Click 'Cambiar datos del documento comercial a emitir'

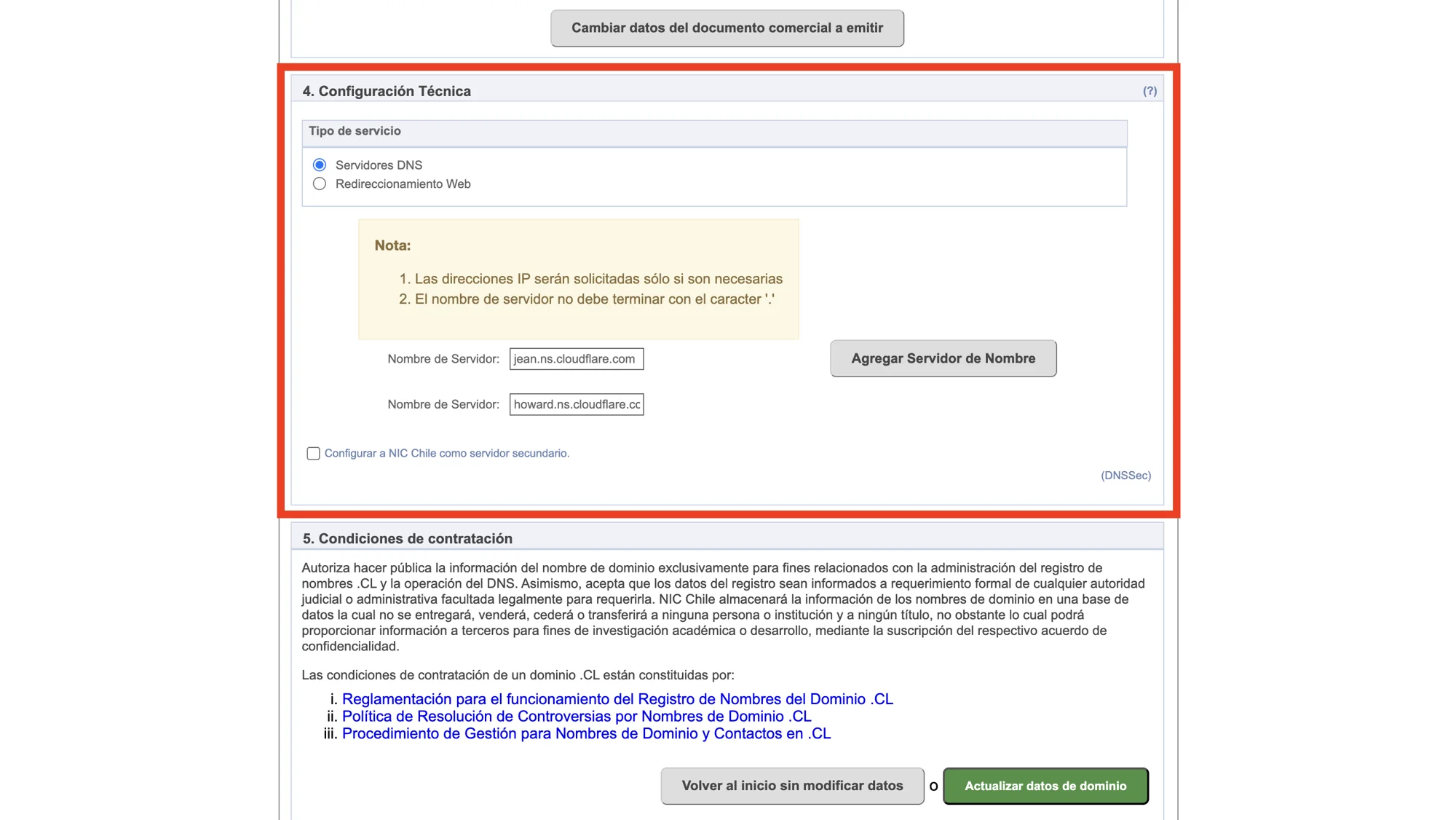click(x=727, y=28)
